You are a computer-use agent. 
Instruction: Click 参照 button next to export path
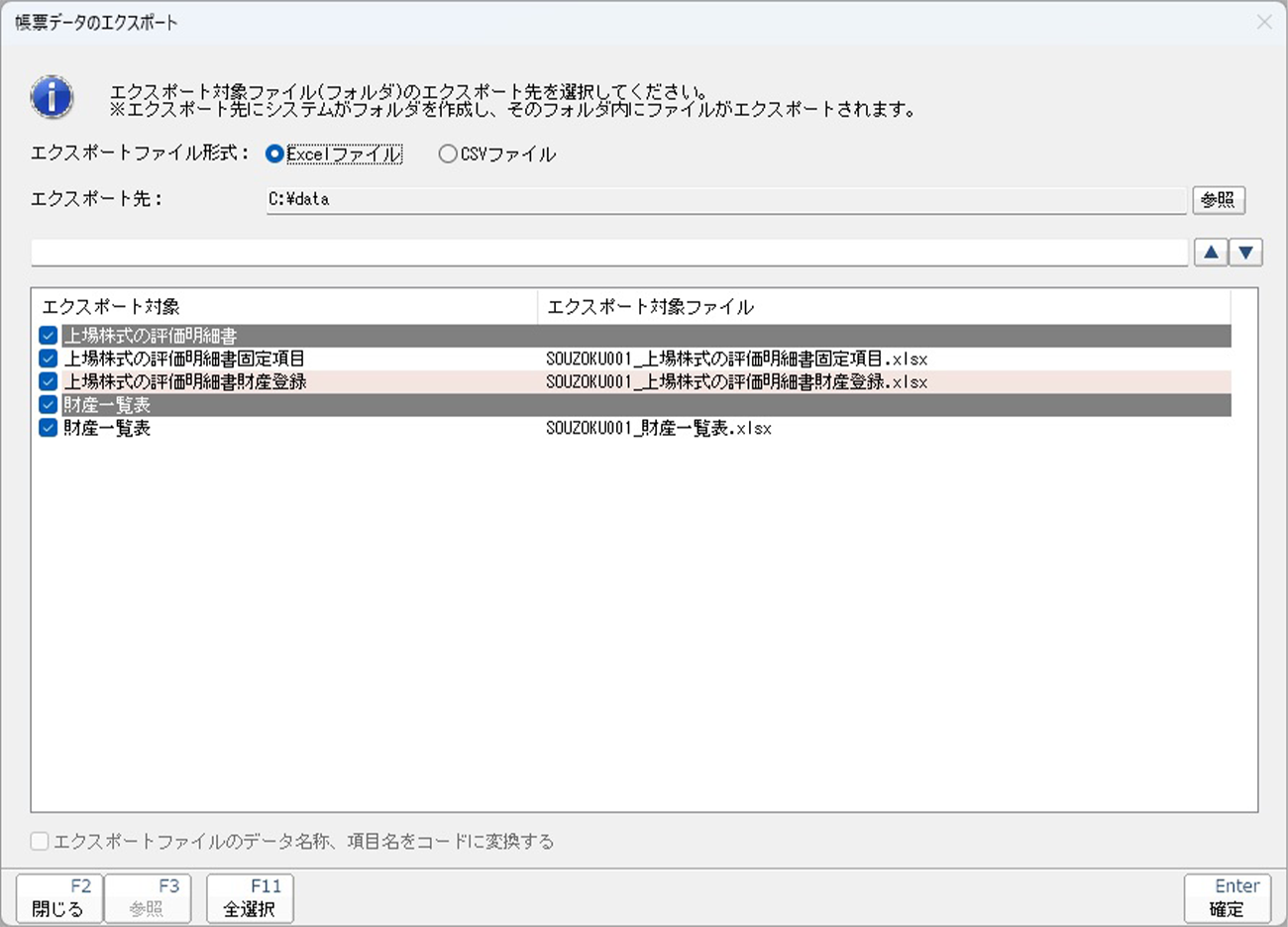coord(1218,200)
